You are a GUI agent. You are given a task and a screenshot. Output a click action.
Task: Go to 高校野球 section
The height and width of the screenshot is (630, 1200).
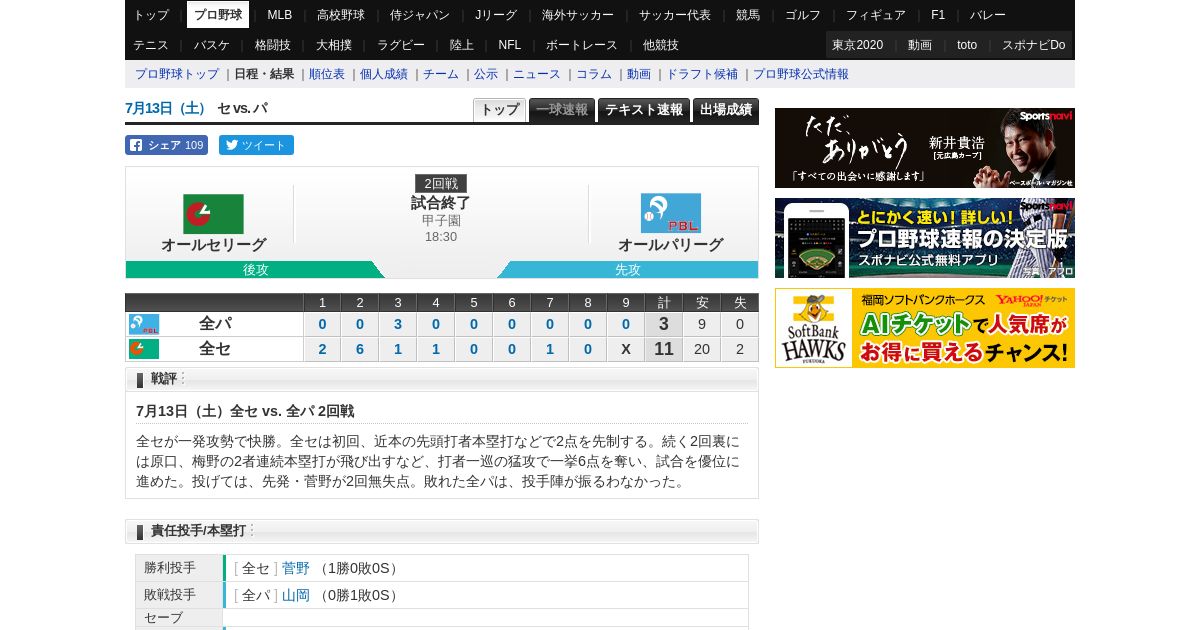coord(341,15)
